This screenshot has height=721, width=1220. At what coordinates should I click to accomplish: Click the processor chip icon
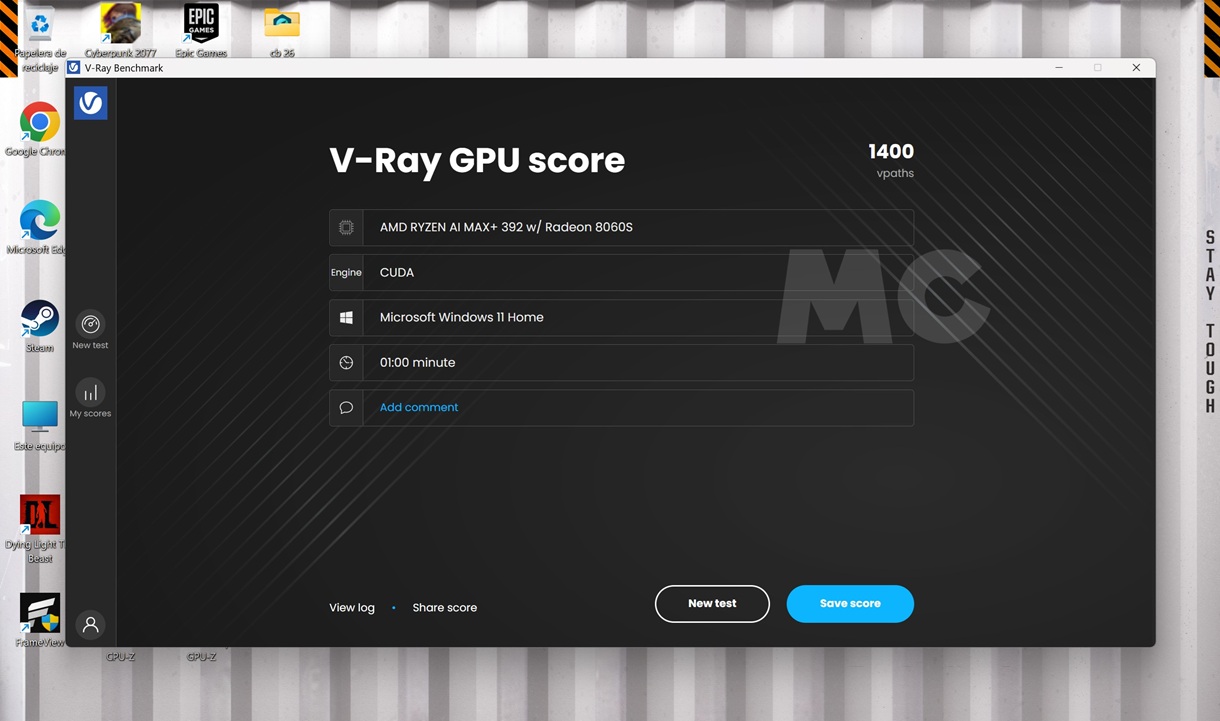tap(346, 227)
